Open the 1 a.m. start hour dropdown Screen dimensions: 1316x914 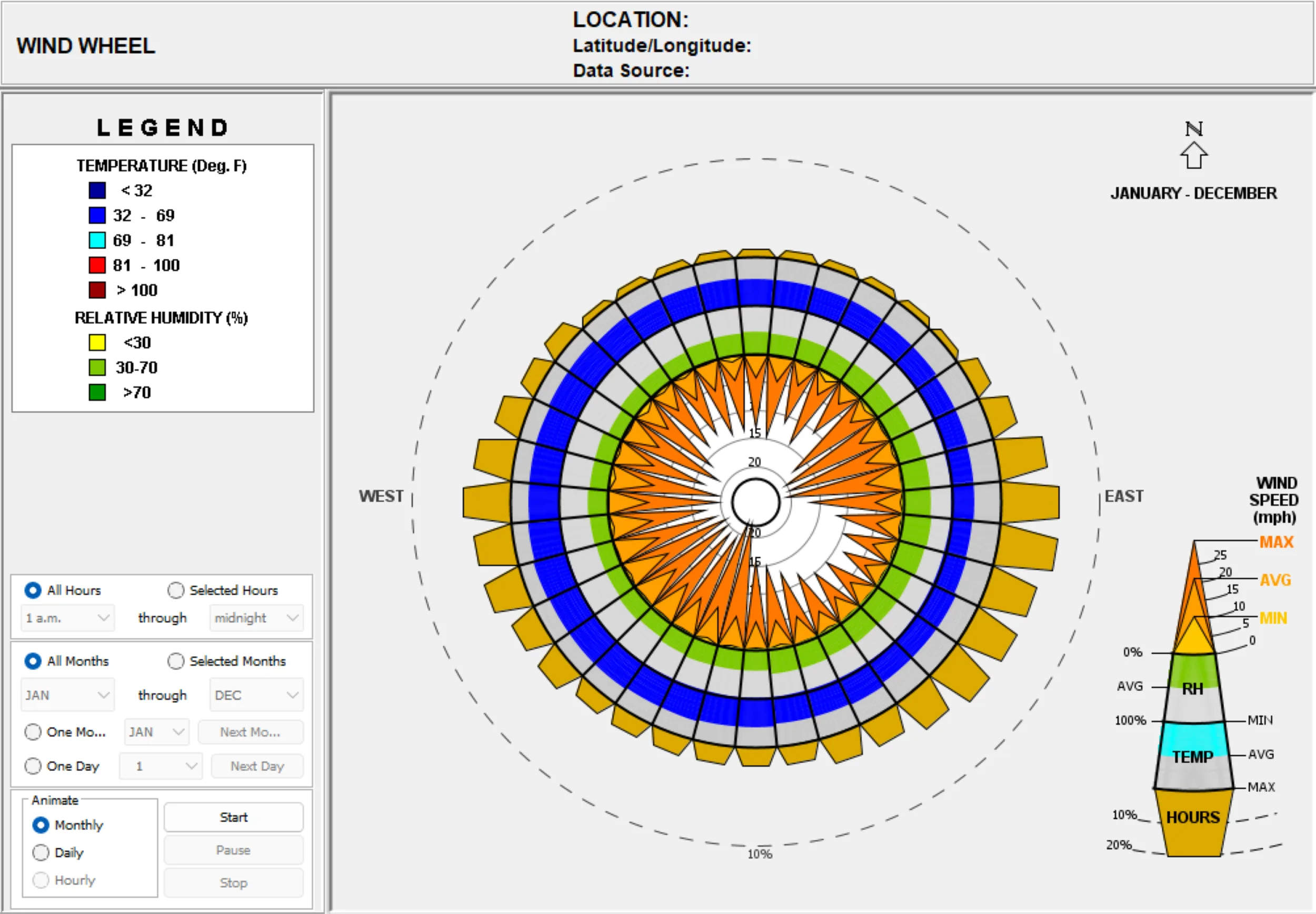pos(67,618)
